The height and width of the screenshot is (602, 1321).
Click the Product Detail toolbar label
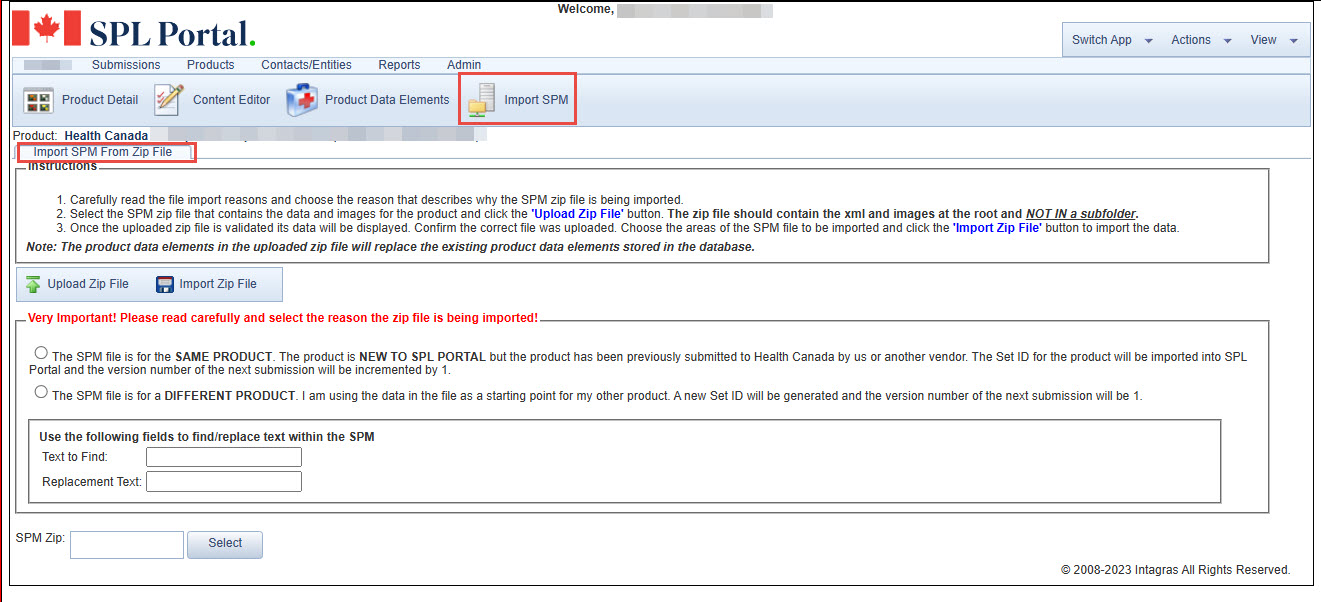[100, 100]
